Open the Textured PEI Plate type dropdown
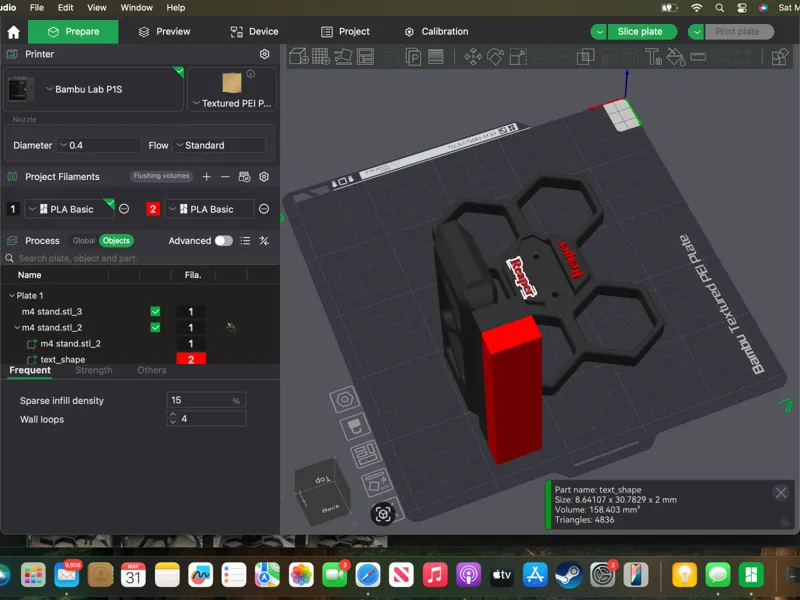 tap(232, 103)
